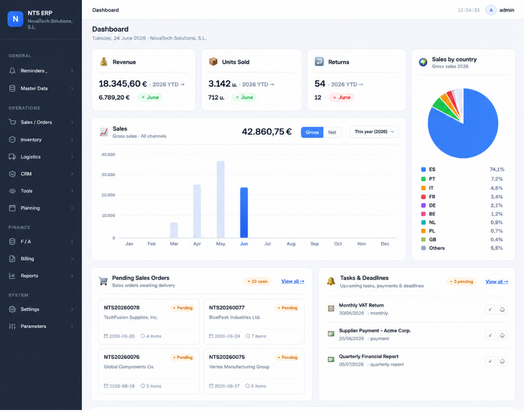Click the Logistics truck icon
The height and width of the screenshot is (411, 524).
(12, 157)
